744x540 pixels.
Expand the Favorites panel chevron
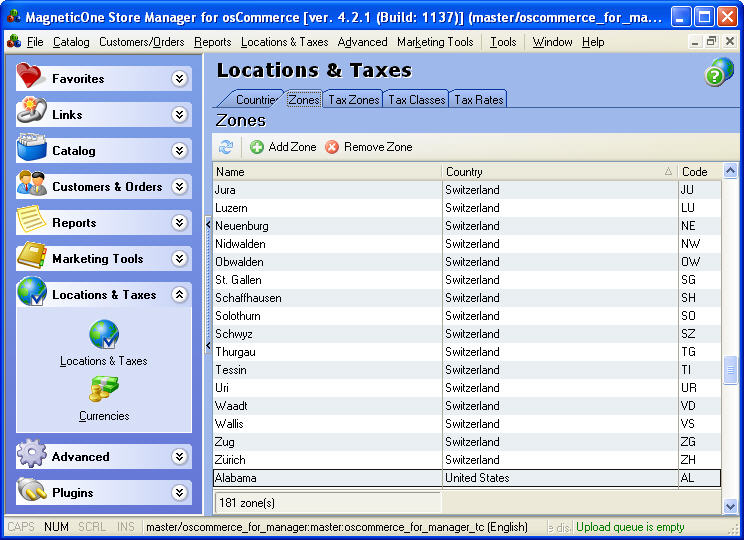(x=179, y=78)
